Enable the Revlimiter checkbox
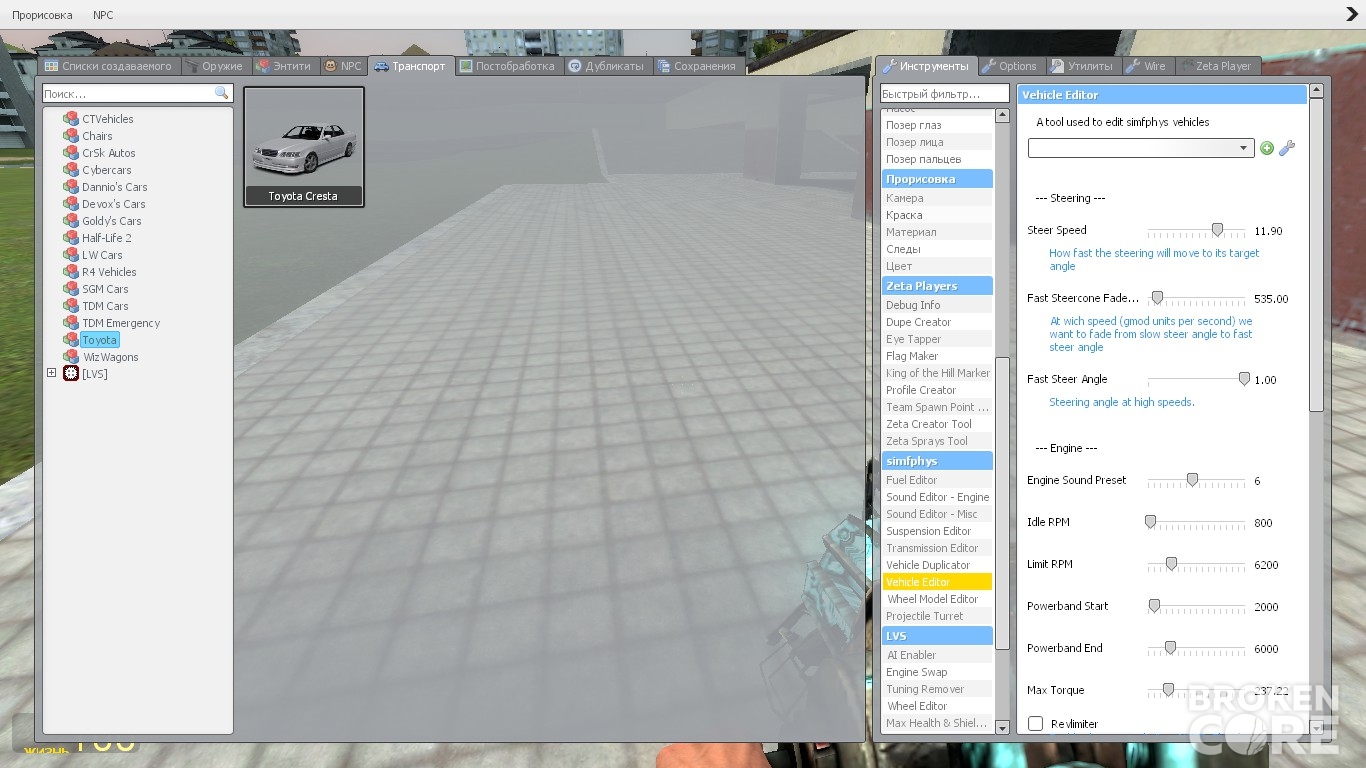Screen dimensions: 1366x768 [x=1035, y=724]
